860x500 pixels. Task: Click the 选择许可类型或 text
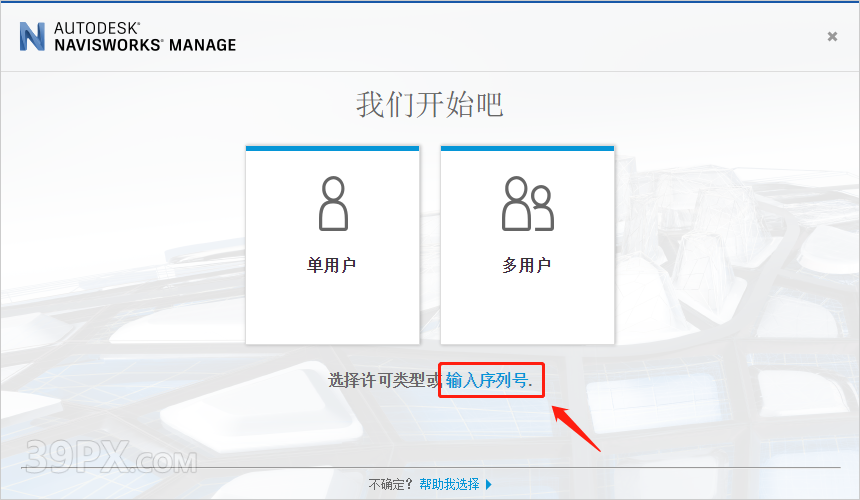coord(384,380)
